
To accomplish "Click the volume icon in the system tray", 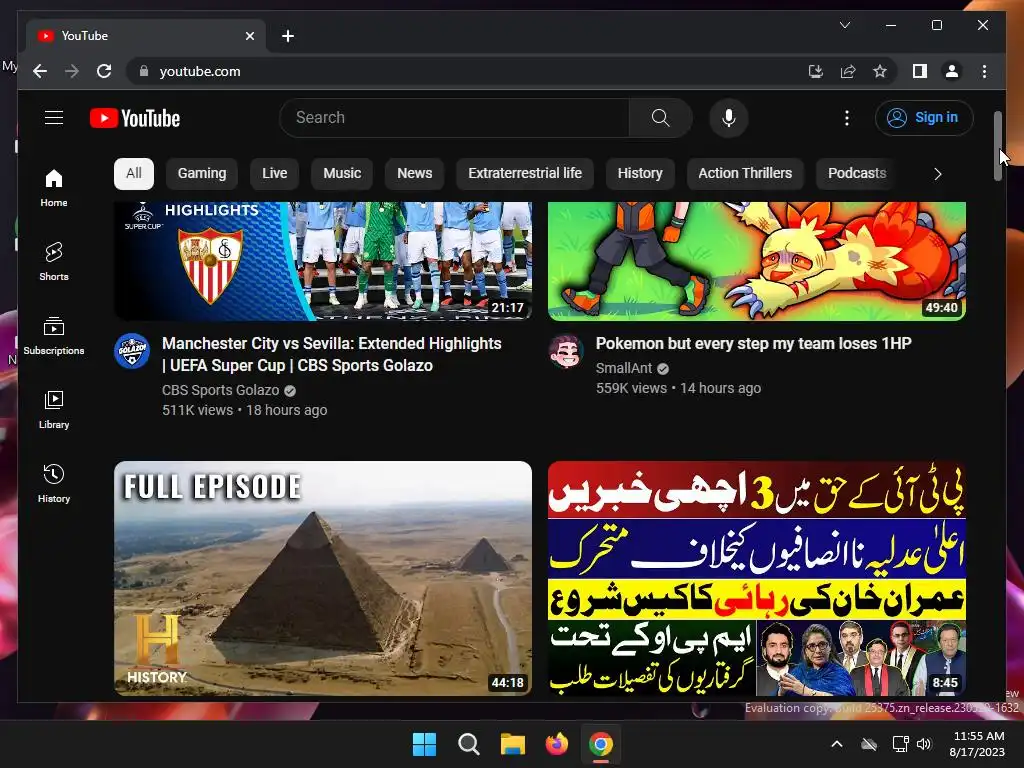I will coord(923,744).
